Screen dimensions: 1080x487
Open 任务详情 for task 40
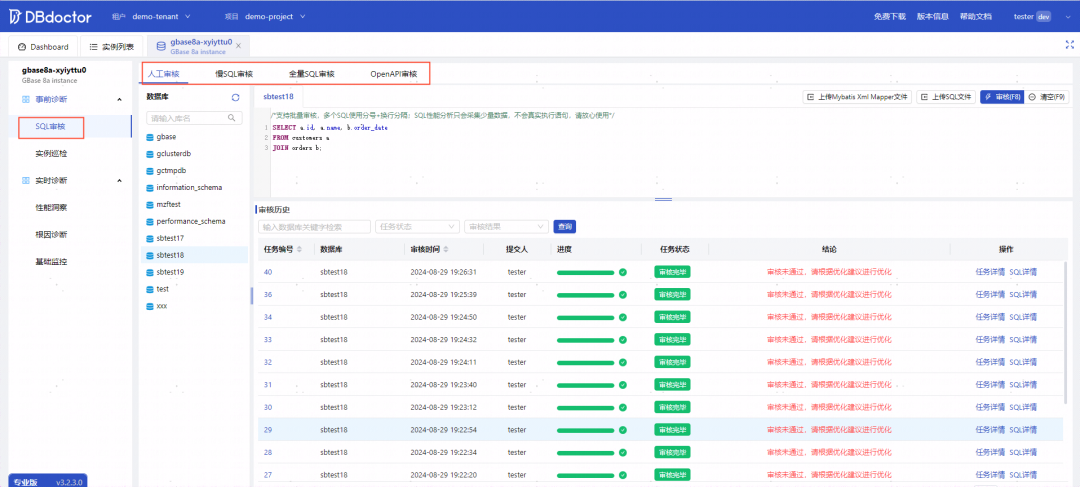[x=990, y=272]
